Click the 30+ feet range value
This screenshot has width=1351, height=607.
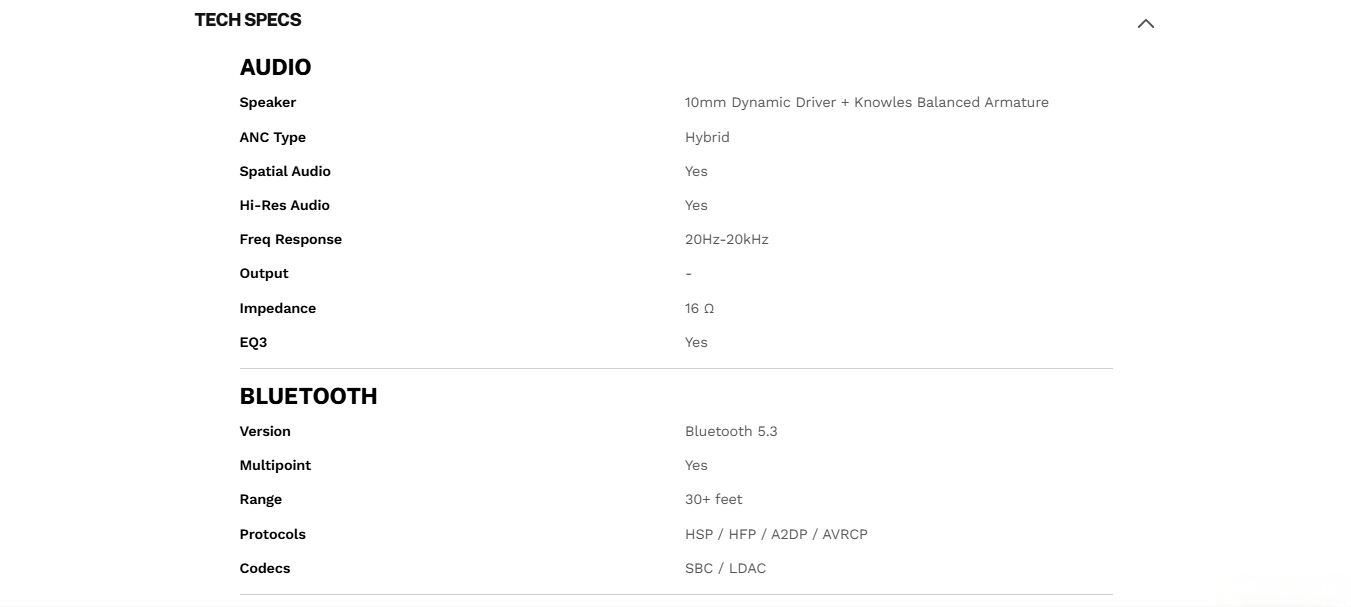click(x=713, y=499)
